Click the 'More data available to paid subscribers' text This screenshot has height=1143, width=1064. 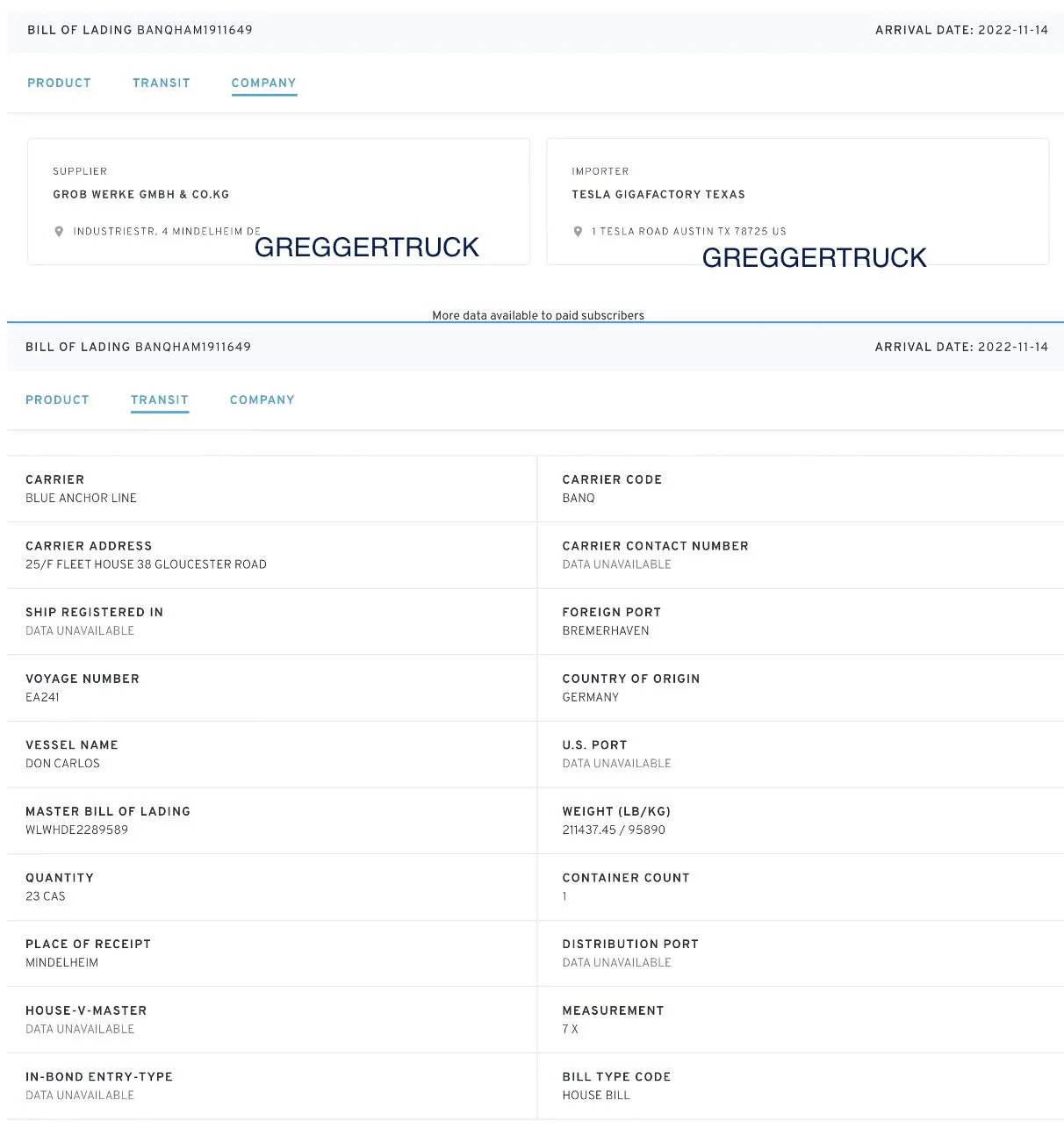click(x=538, y=315)
